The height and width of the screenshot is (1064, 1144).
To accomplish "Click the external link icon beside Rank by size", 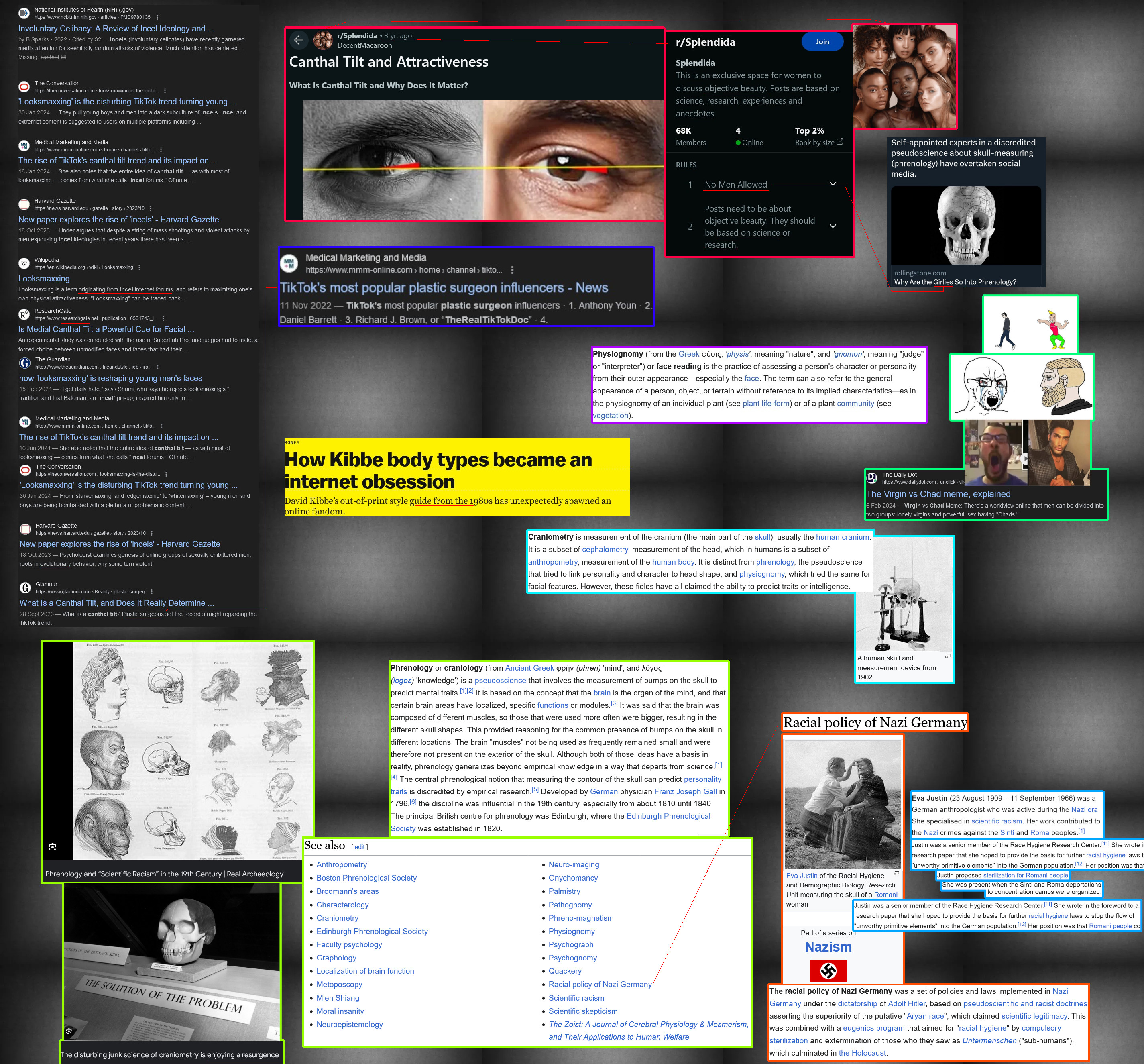I will click(840, 142).
